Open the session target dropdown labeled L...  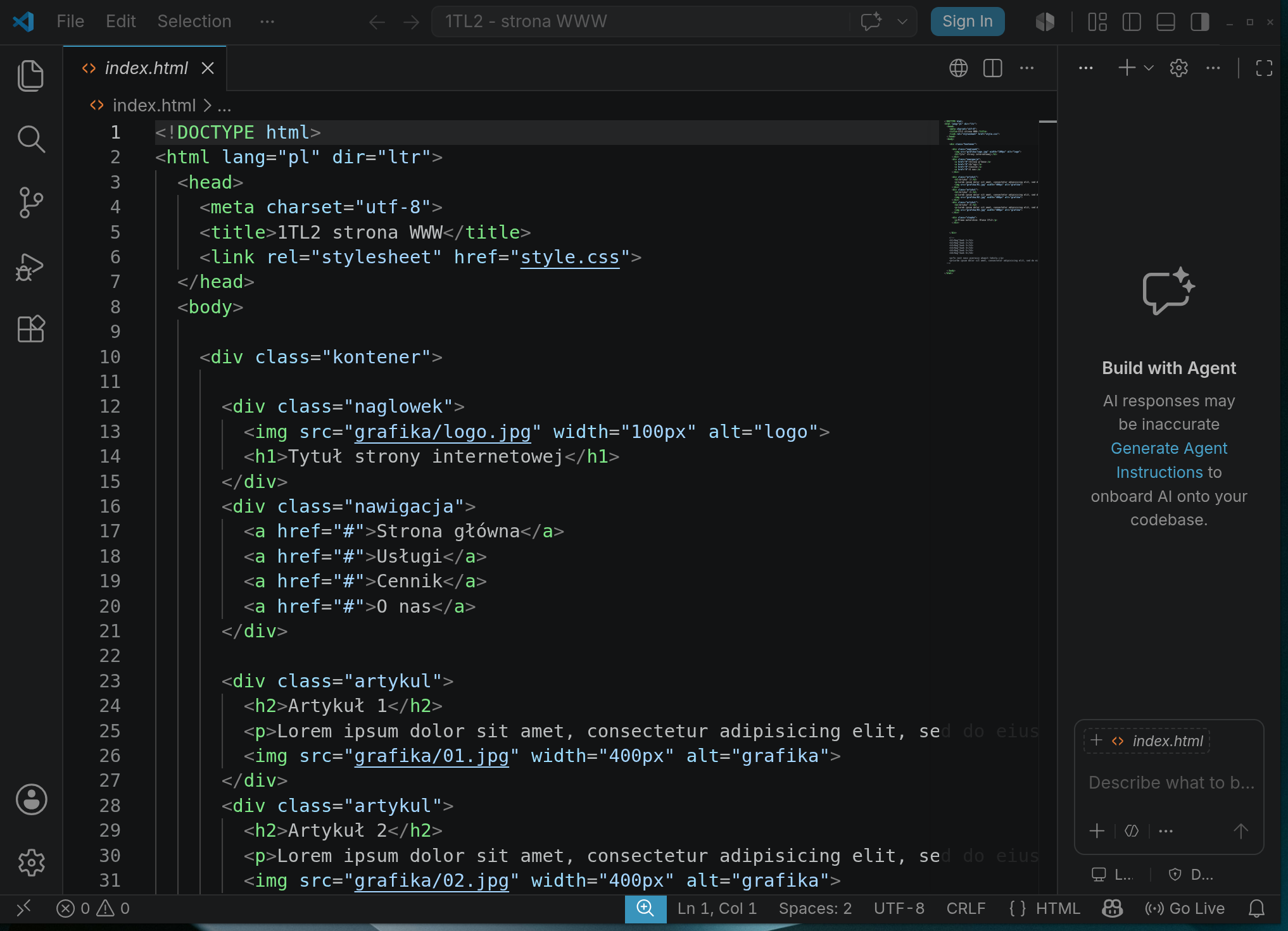click(1112, 875)
